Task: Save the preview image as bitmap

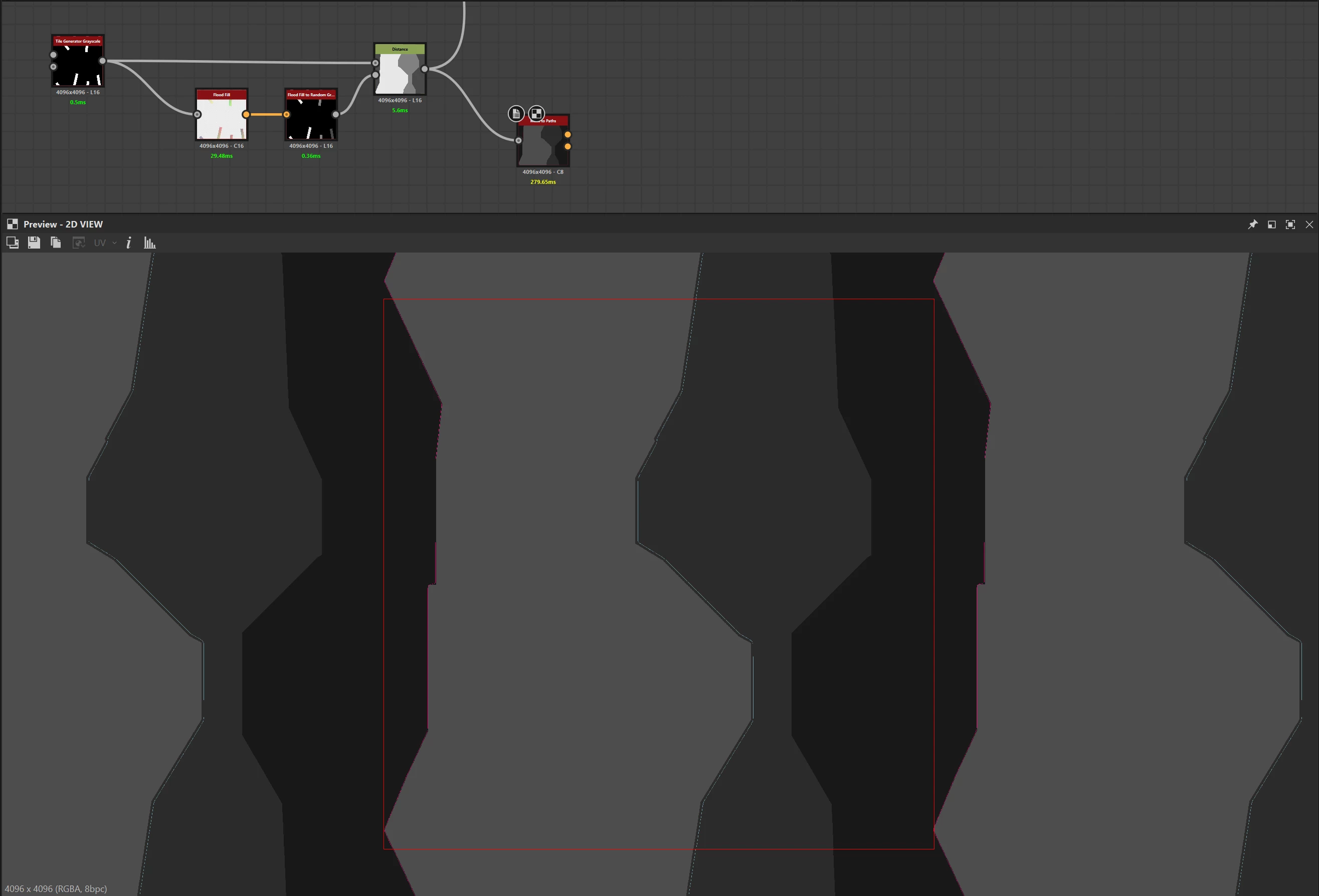Action: (x=34, y=243)
